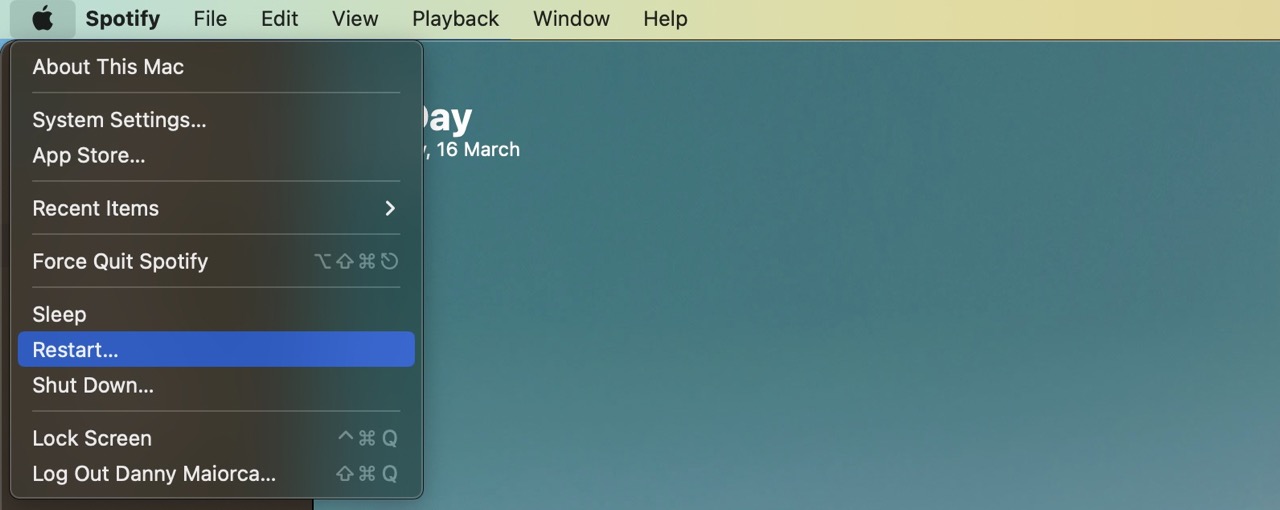Click the large bold heading ending in "ay"

(x=446, y=118)
